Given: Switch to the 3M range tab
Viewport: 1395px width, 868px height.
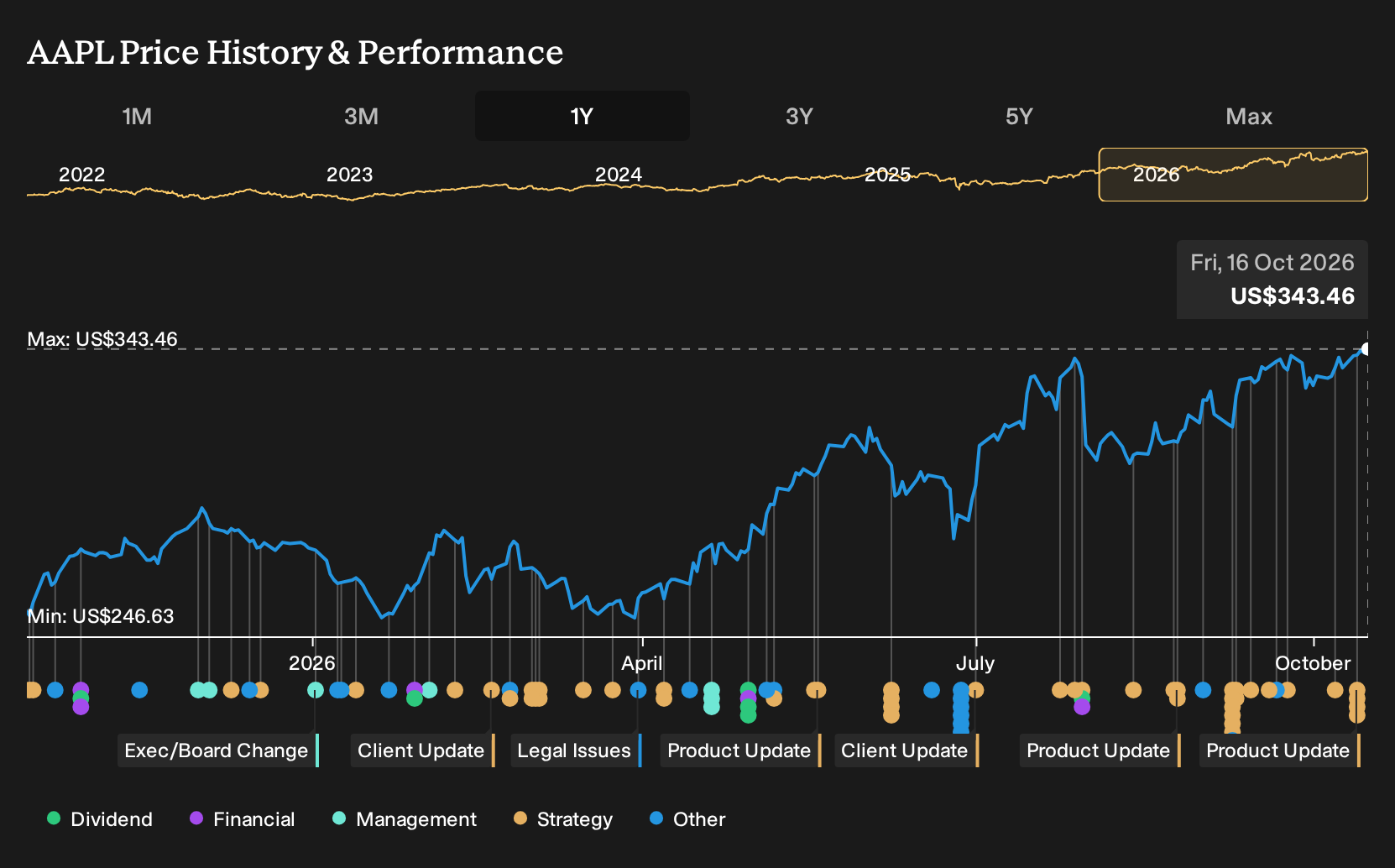Looking at the screenshot, I should [x=361, y=116].
